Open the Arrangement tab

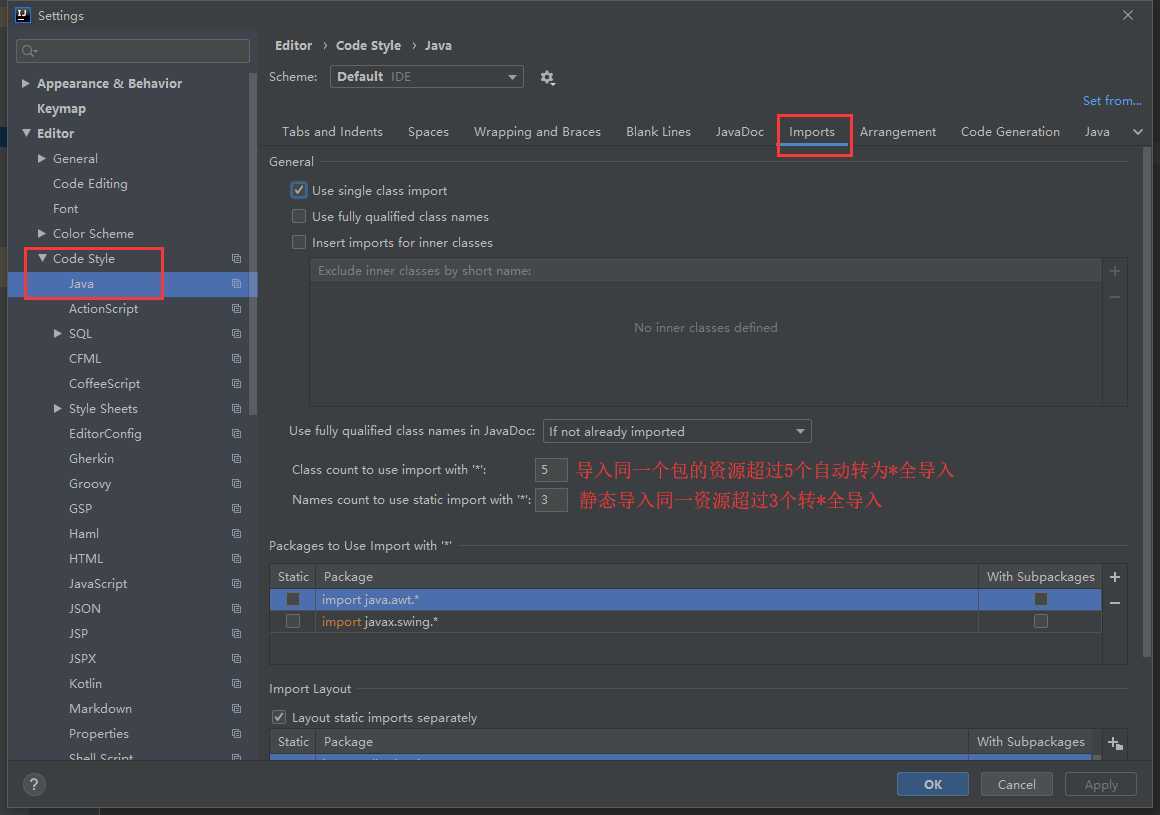pyautogui.click(x=897, y=132)
